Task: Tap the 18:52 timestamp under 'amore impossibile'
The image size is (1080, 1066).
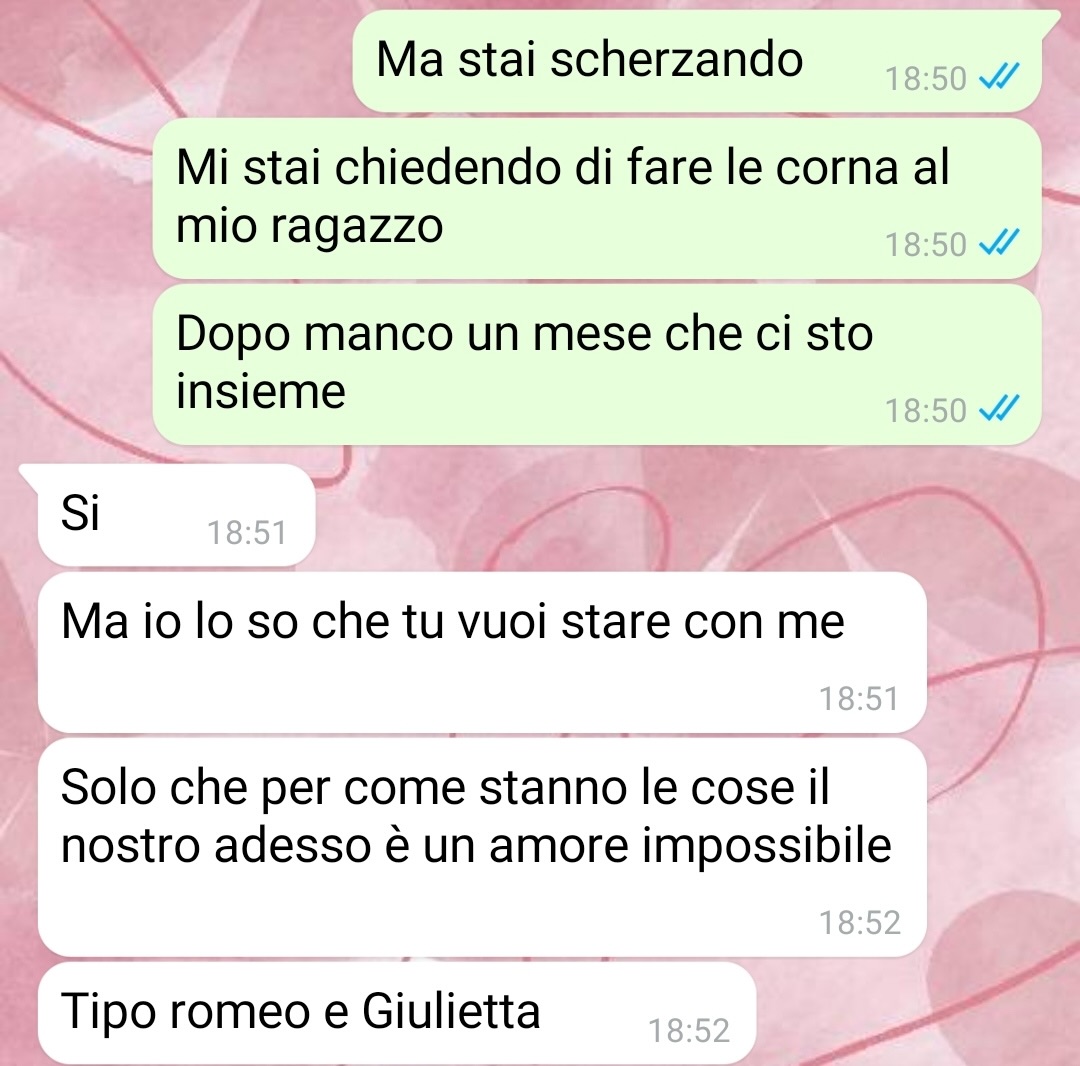Action: point(860,923)
